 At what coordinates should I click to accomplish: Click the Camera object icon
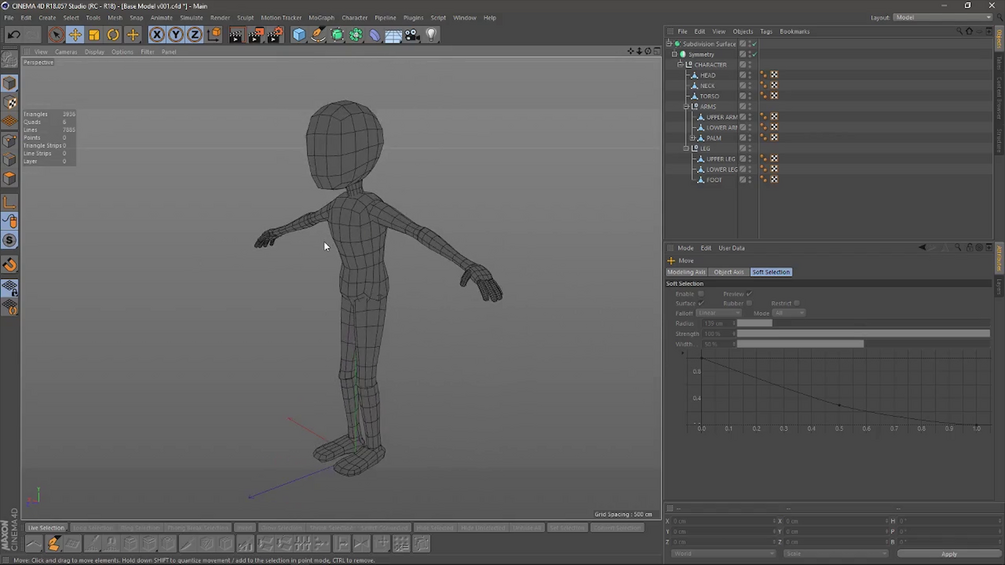[412, 35]
